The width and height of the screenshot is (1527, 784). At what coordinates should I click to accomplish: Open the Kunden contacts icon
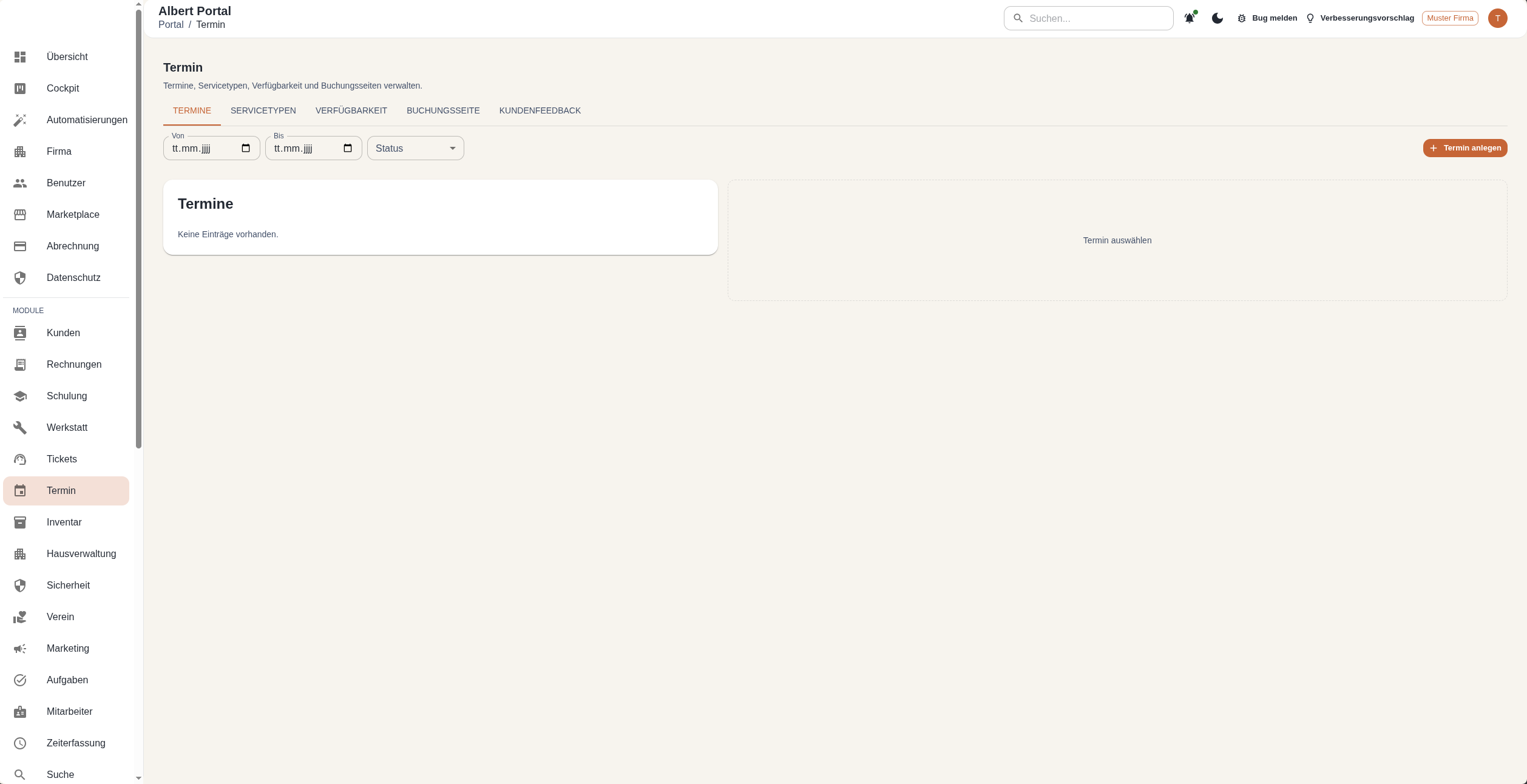(x=20, y=333)
